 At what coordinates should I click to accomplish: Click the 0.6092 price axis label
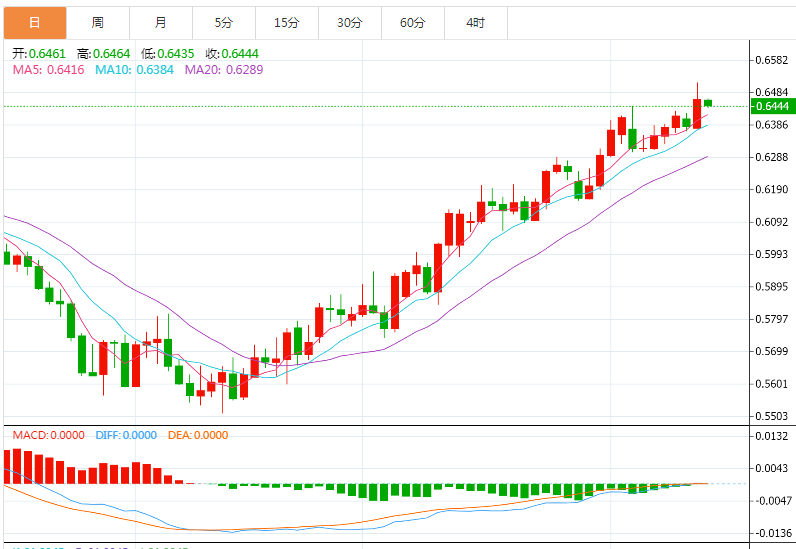pyautogui.click(x=772, y=222)
